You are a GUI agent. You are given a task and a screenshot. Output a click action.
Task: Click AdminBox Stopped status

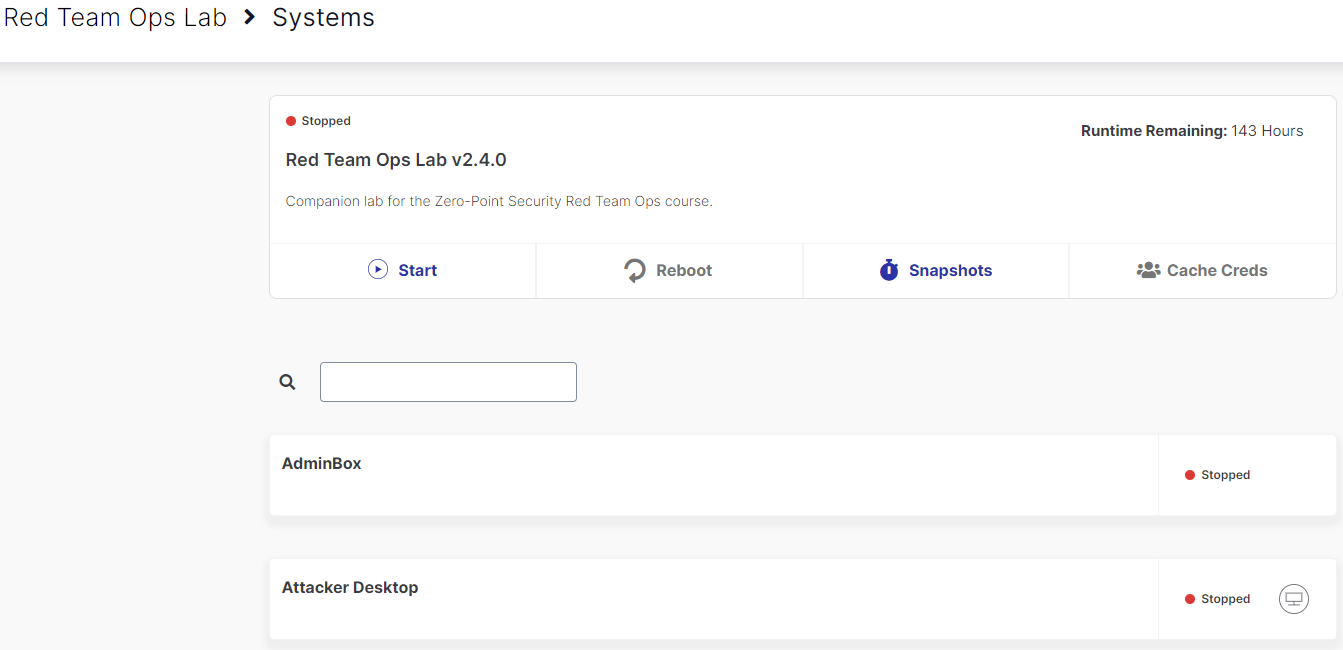point(1217,475)
